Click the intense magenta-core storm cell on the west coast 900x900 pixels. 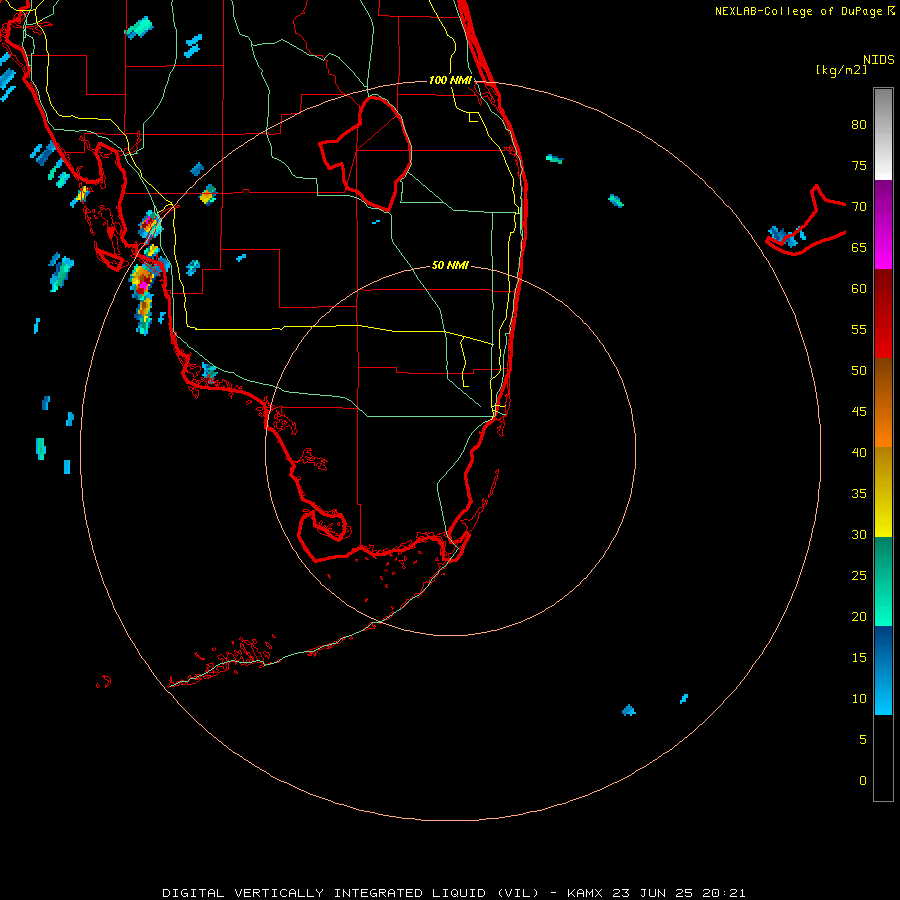coord(142,283)
